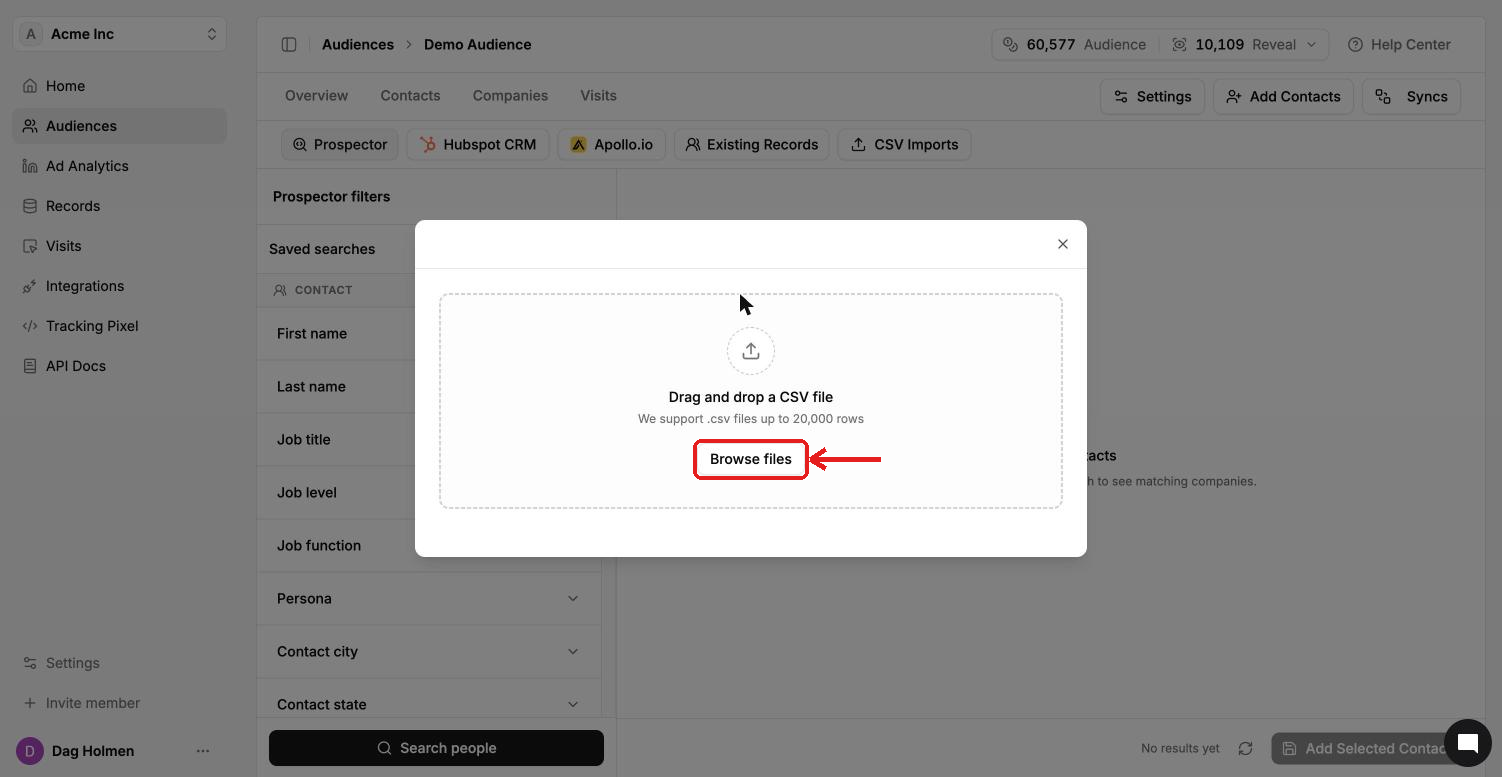Click the Browse files button
1502x777 pixels.
coord(751,460)
